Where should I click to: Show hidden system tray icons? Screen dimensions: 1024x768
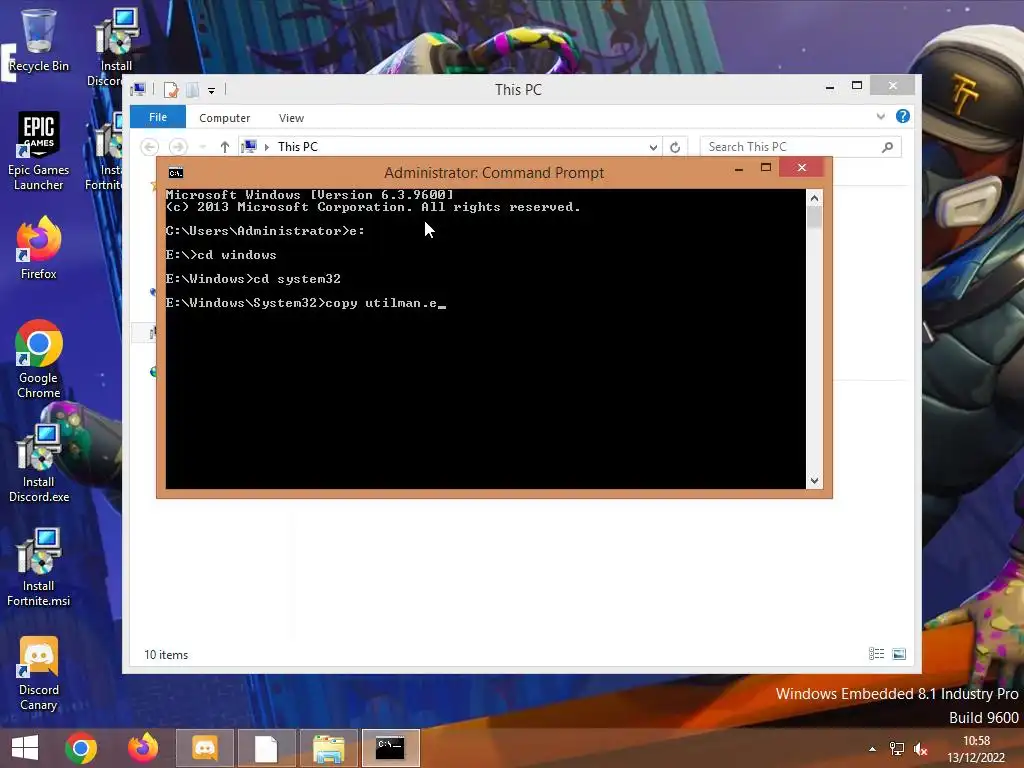click(872, 749)
